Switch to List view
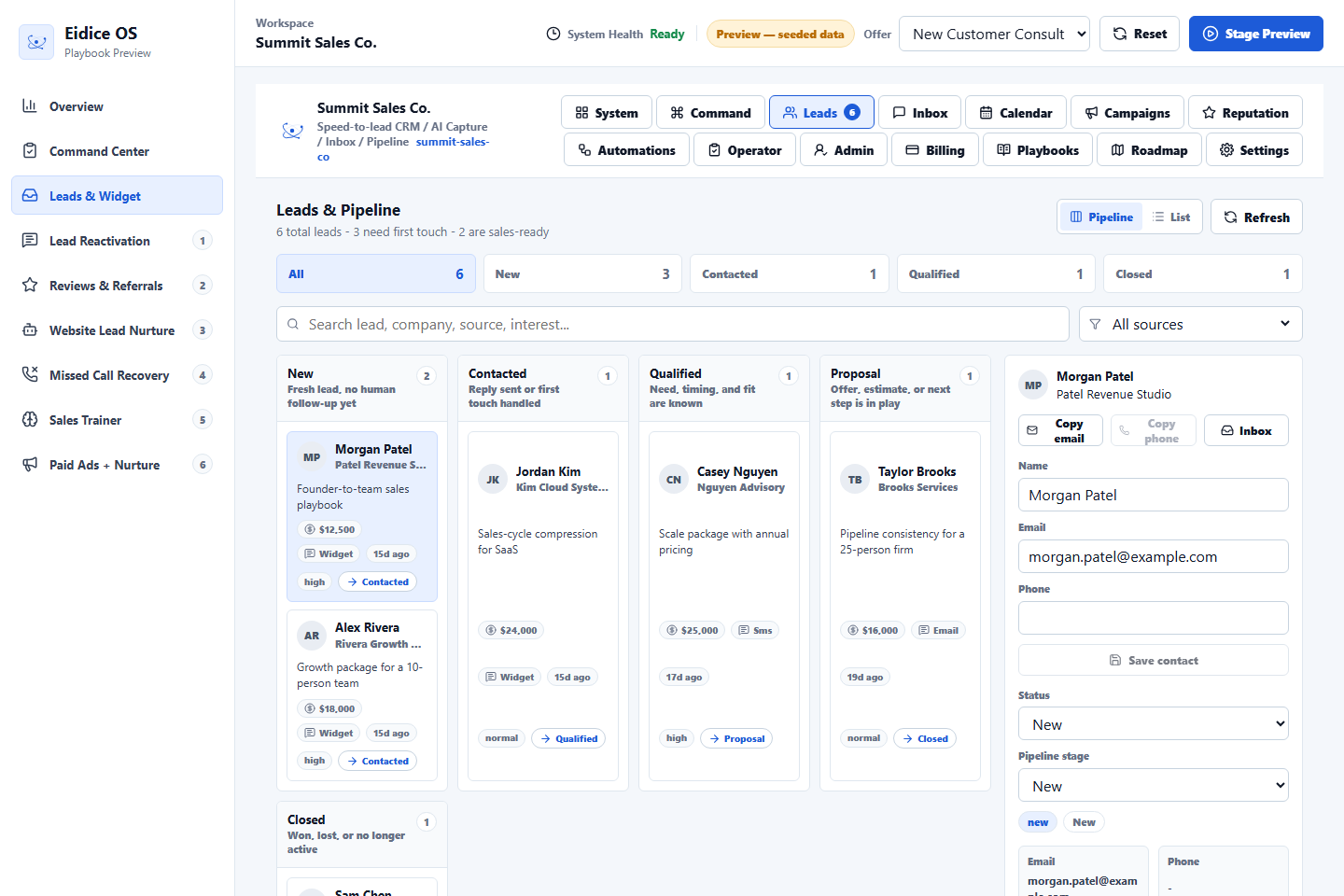1344x896 pixels. click(1171, 217)
